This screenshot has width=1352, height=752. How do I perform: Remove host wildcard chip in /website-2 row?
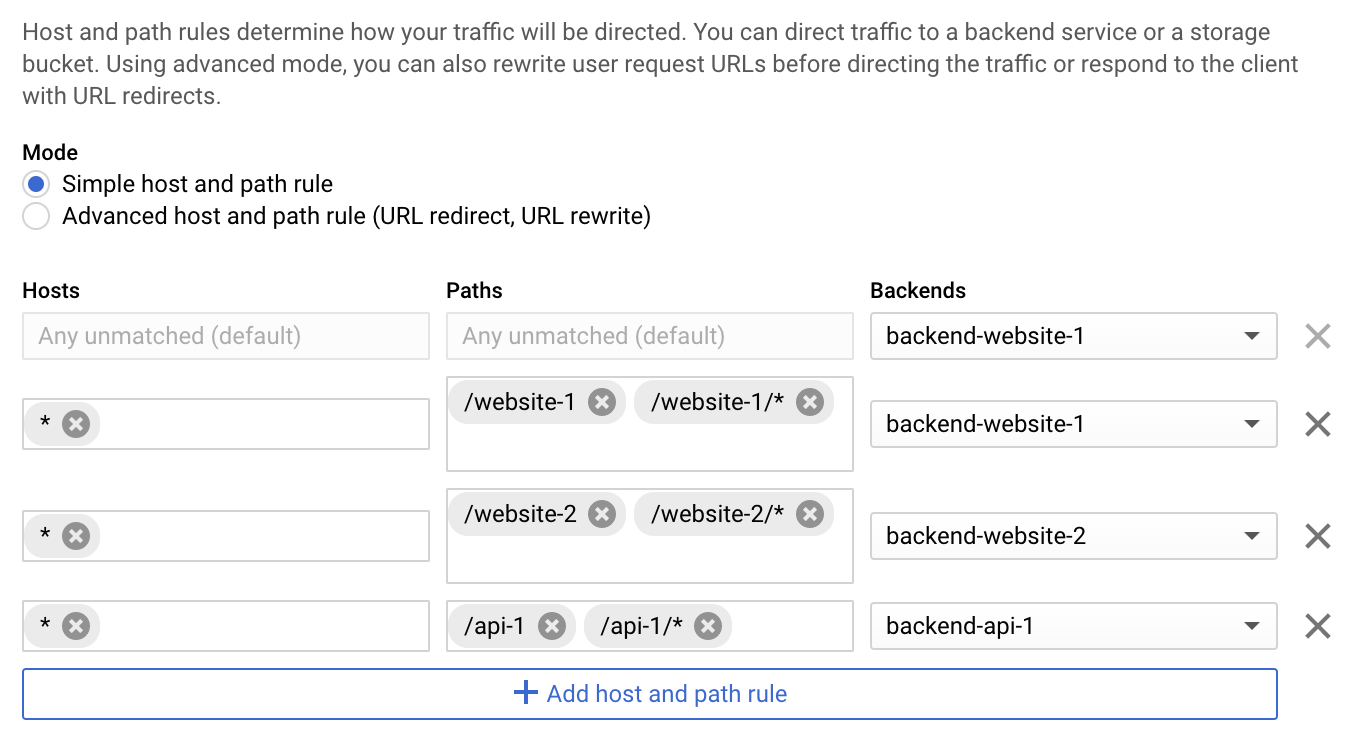[x=76, y=536]
